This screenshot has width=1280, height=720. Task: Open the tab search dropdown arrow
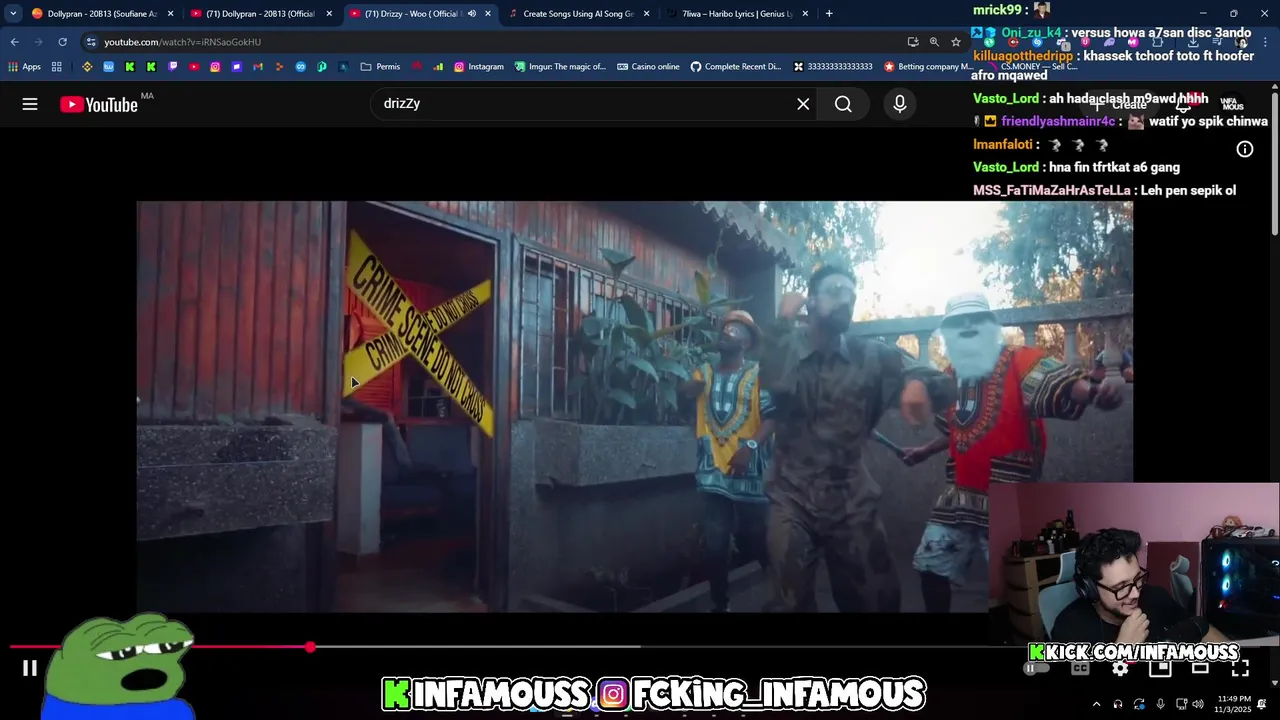point(13,14)
